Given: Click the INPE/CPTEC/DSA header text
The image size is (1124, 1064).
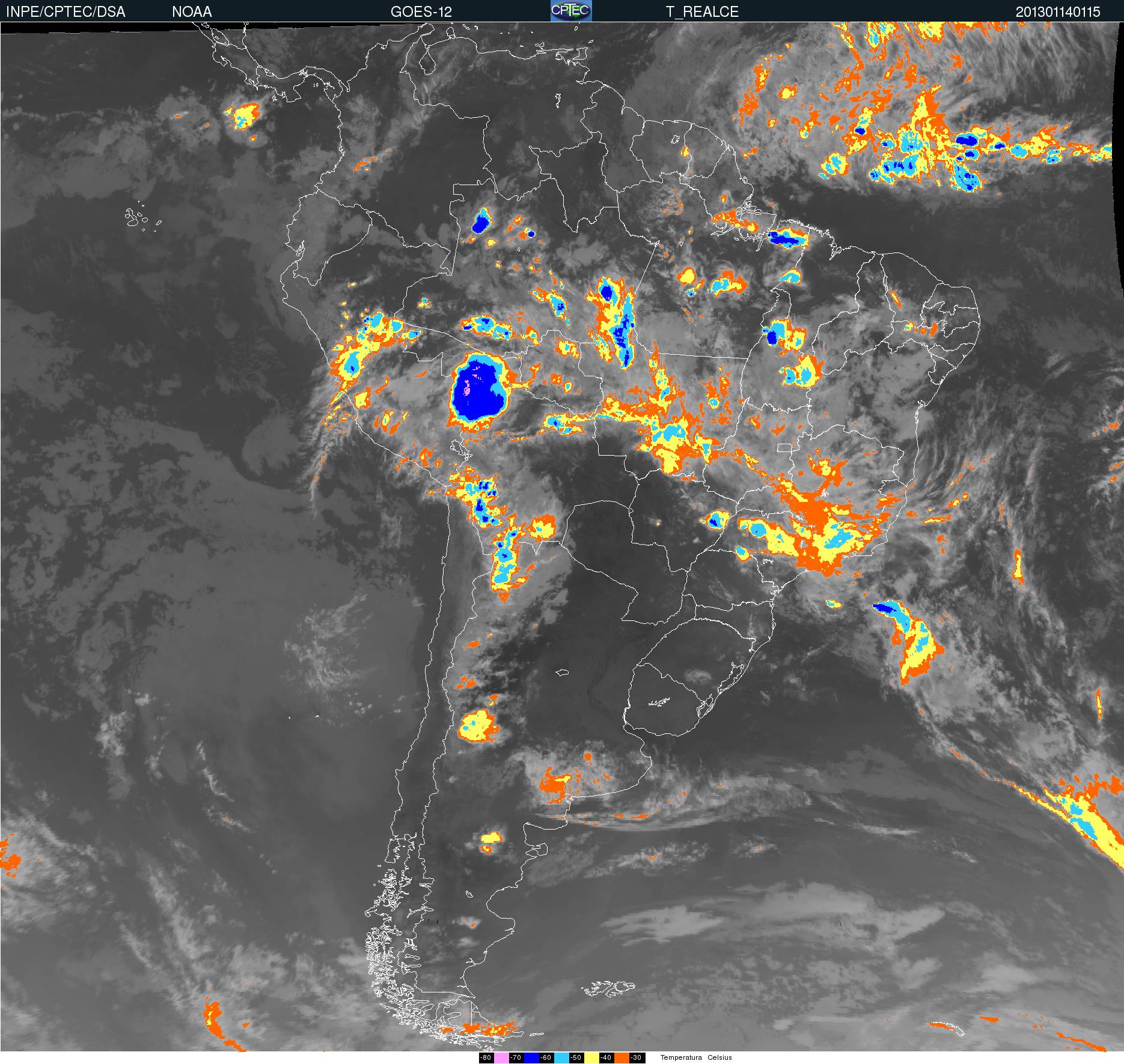Looking at the screenshot, I should click(66, 12).
